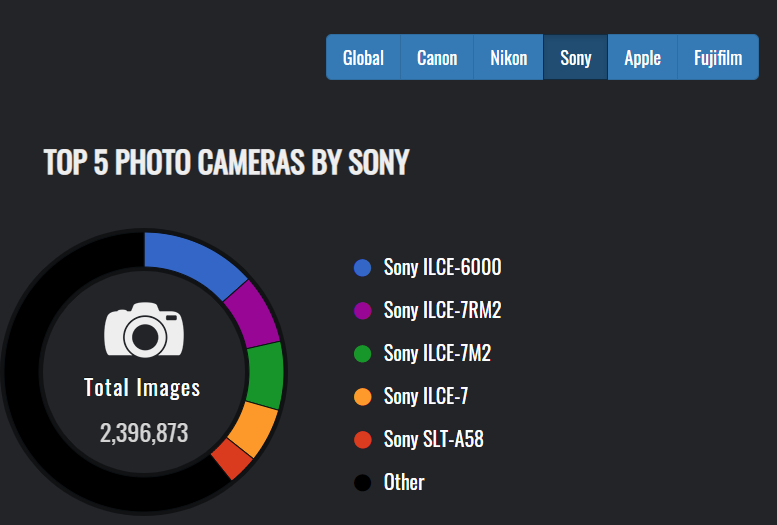Click the red SLT-A58 chart slice
The height and width of the screenshot is (525, 777).
(x=232, y=459)
